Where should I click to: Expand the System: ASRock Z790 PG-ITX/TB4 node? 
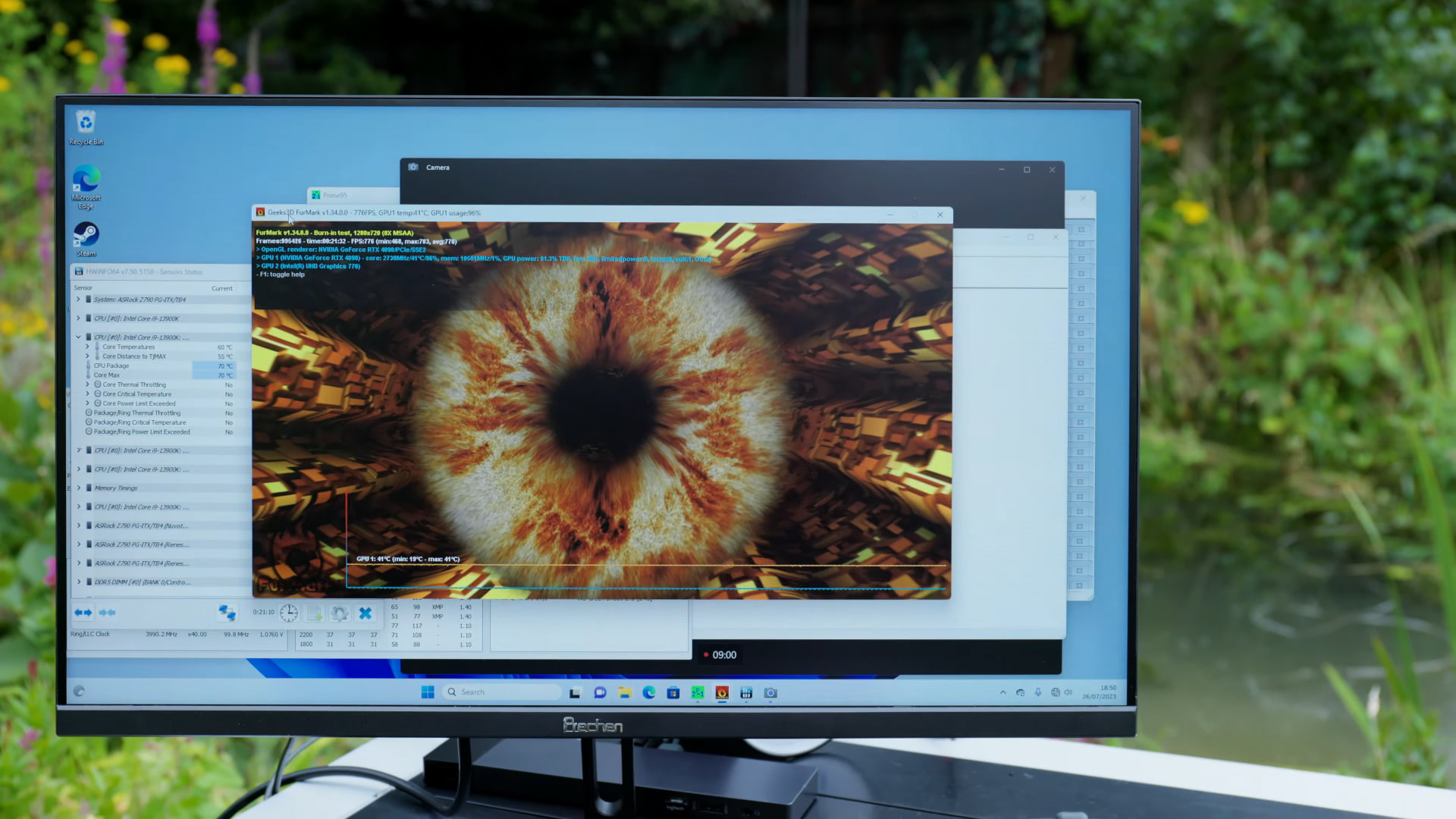pos(78,300)
